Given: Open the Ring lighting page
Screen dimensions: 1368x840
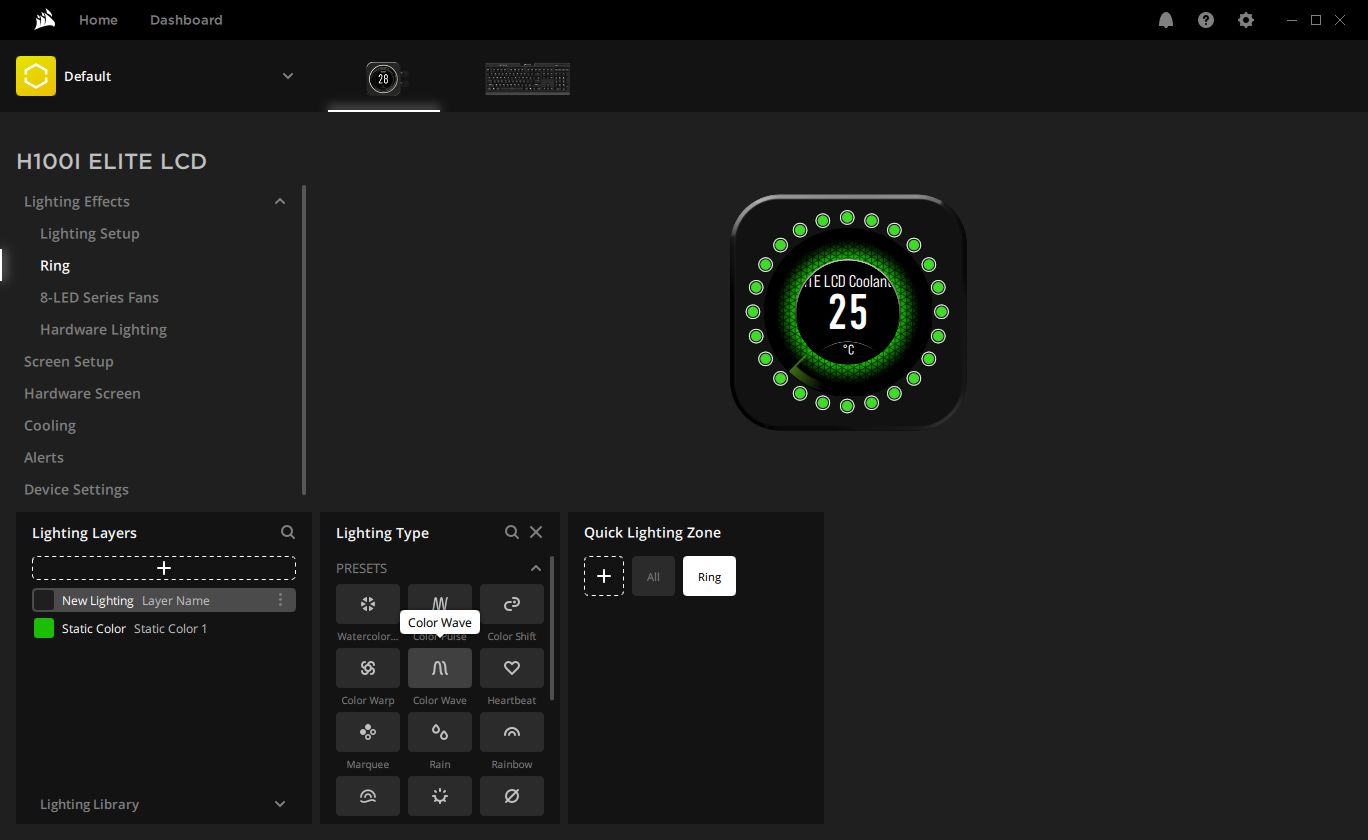Looking at the screenshot, I should click(x=55, y=265).
